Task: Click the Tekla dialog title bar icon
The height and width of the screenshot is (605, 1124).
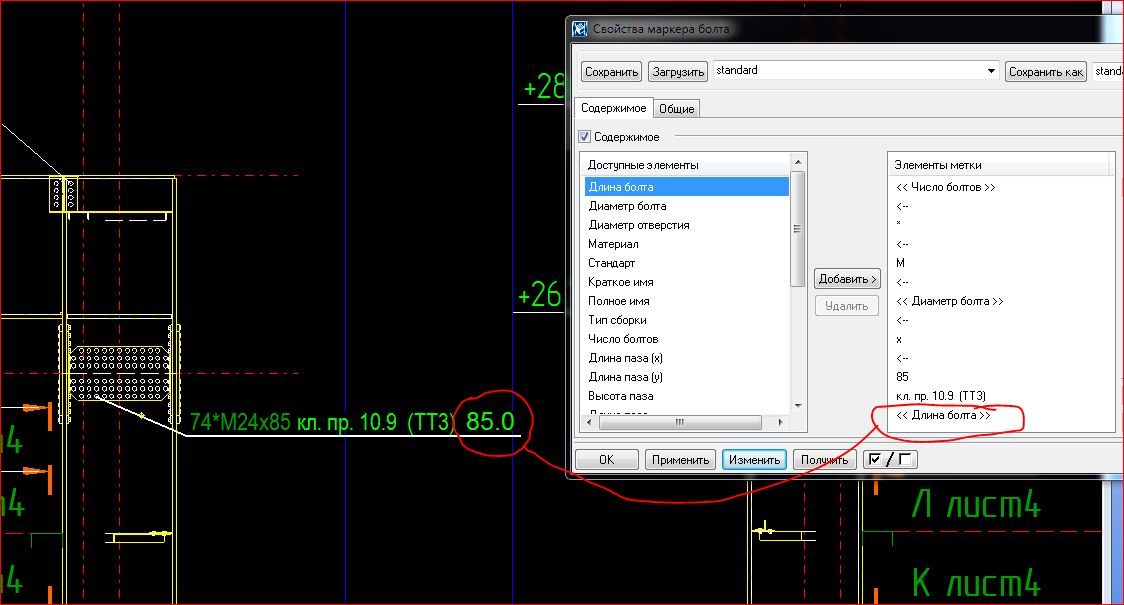Action: [x=579, y=29]
